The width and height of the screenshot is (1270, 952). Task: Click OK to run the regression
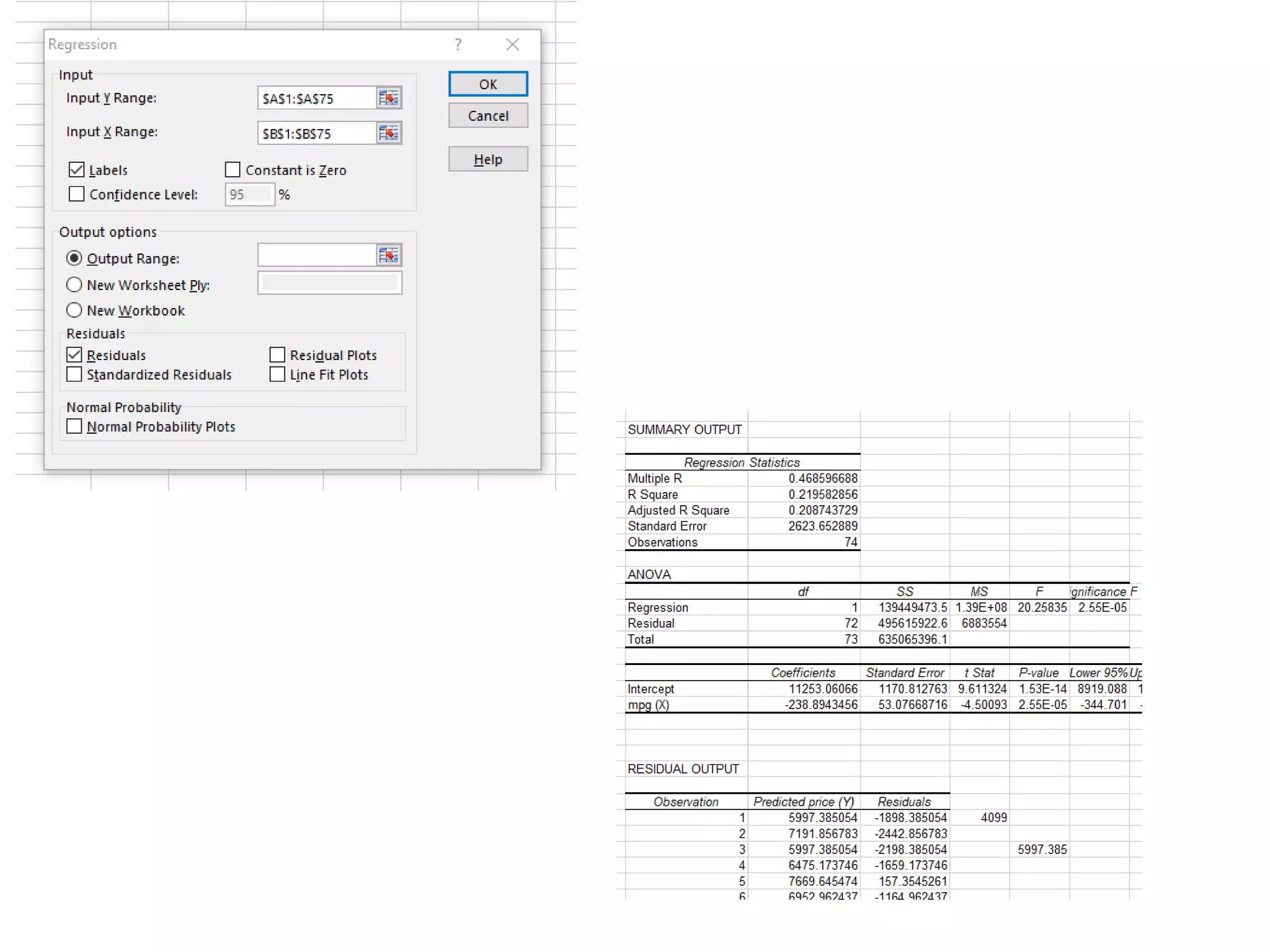(488, 84)
